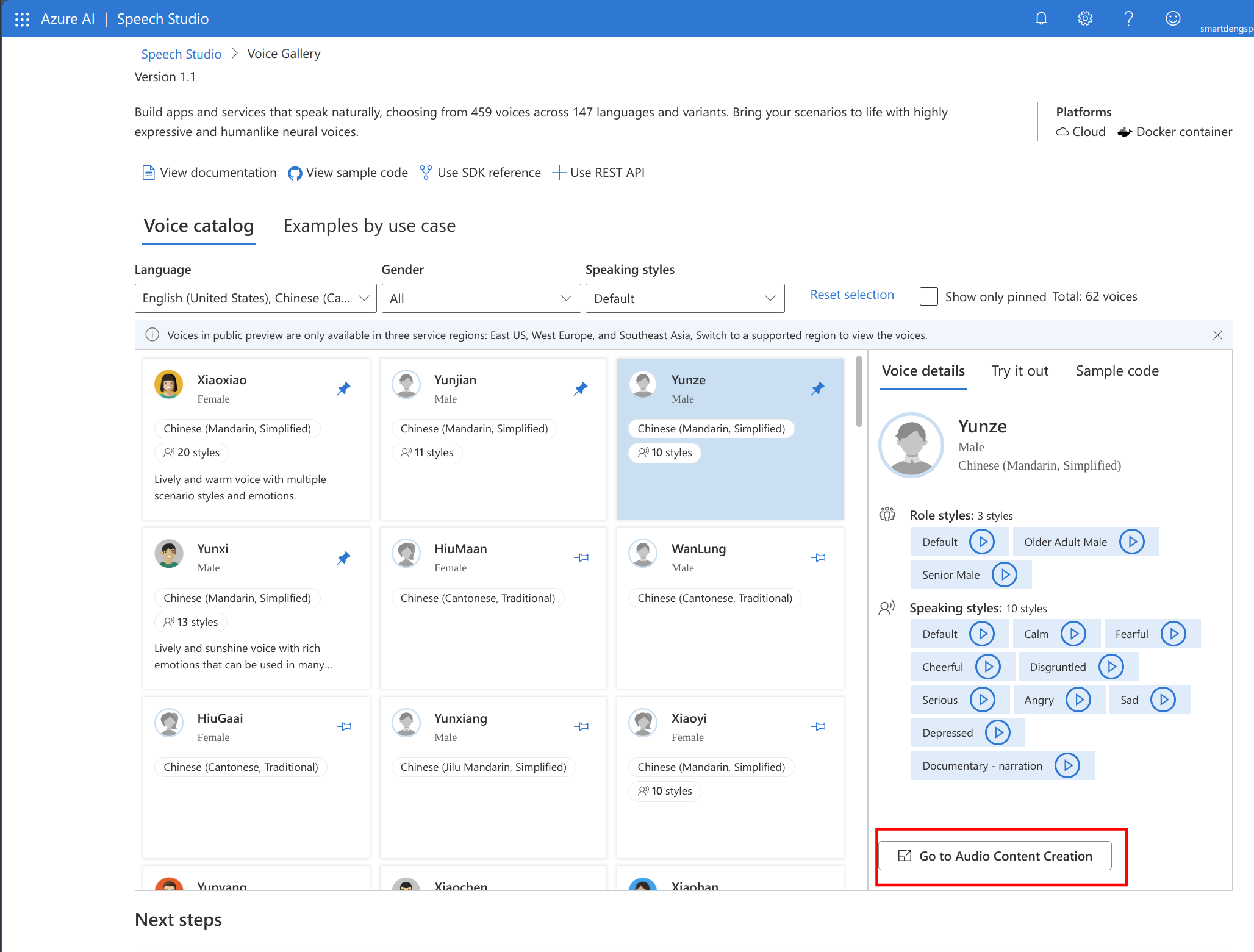The image size is (1254, 952).
Task: Play the Senior Male role sample
Action: pos(1005,574)
